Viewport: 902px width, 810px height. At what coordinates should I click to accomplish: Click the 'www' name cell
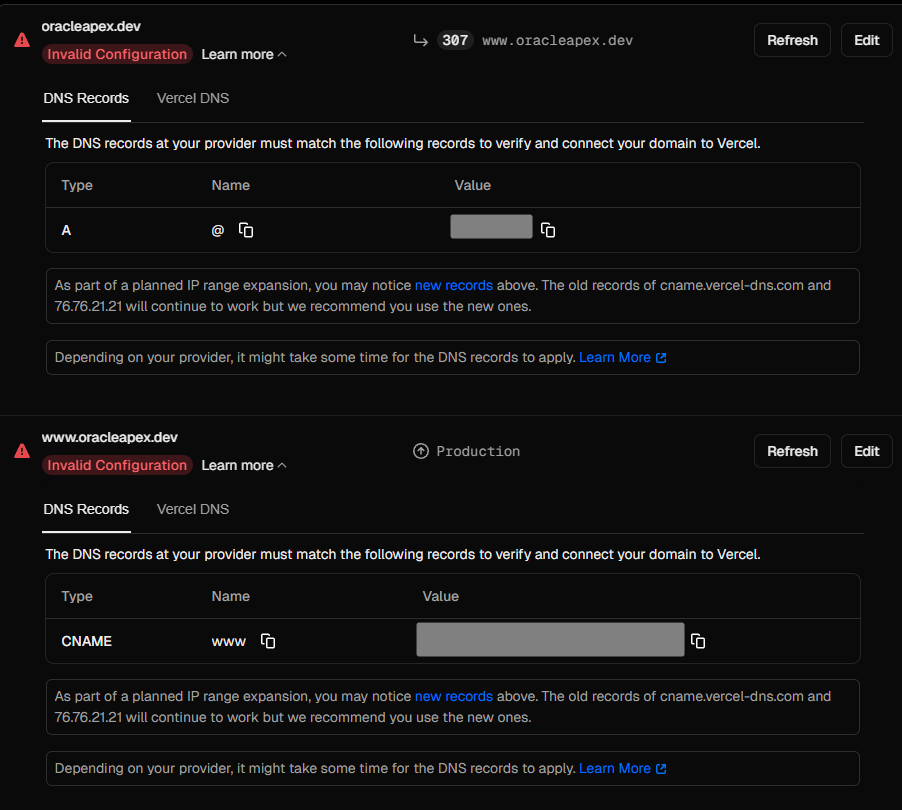(228, 641)
